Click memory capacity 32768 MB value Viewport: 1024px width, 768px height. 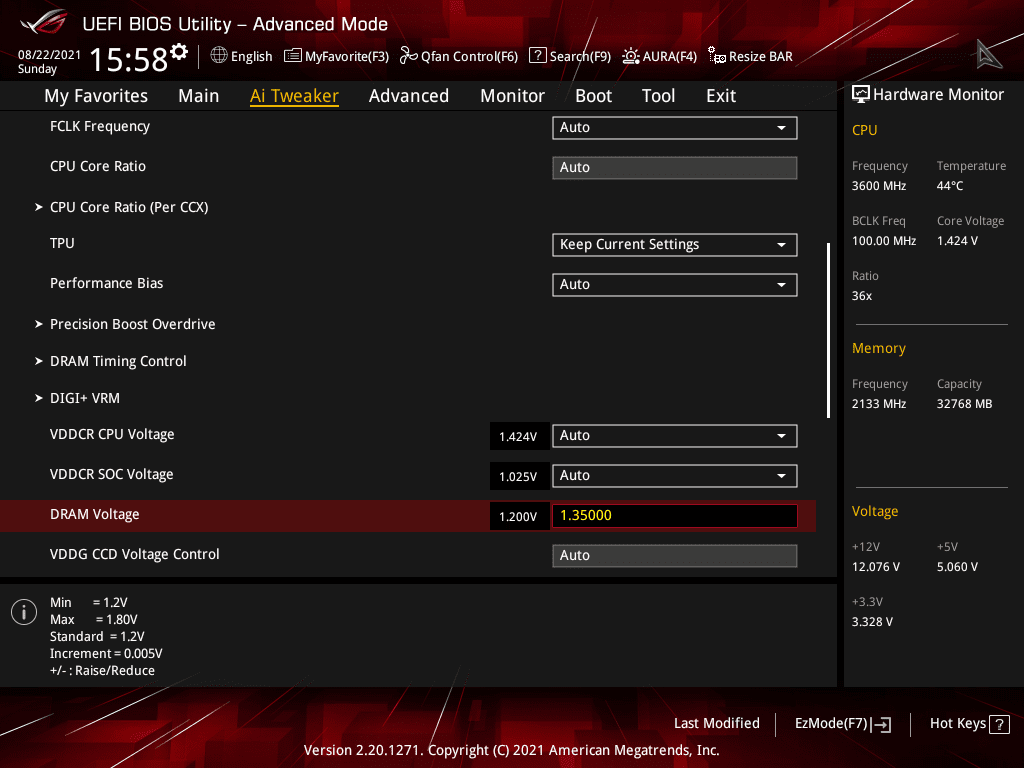pyautogui.click(x=965, y=404)
